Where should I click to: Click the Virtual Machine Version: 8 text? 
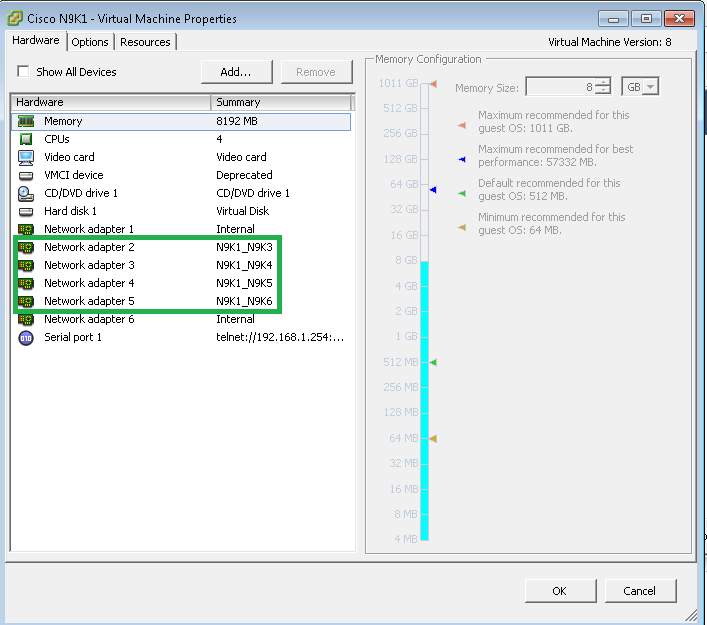[x=610, y=42]
